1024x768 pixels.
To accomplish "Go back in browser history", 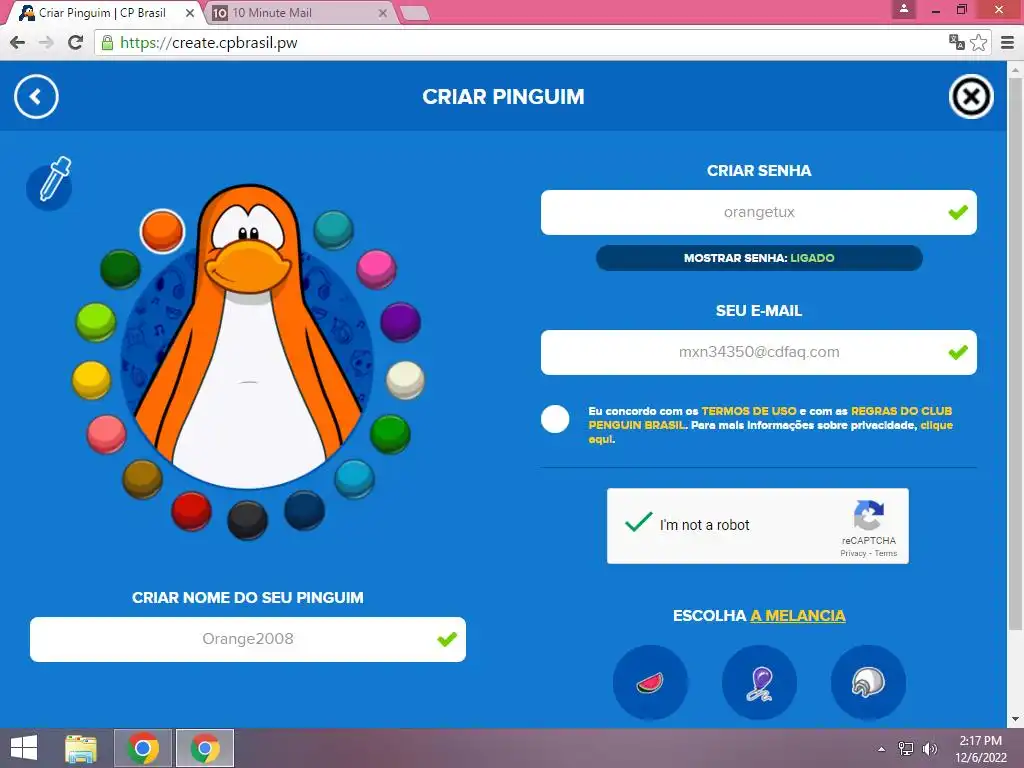I will (x=18, y=42).
